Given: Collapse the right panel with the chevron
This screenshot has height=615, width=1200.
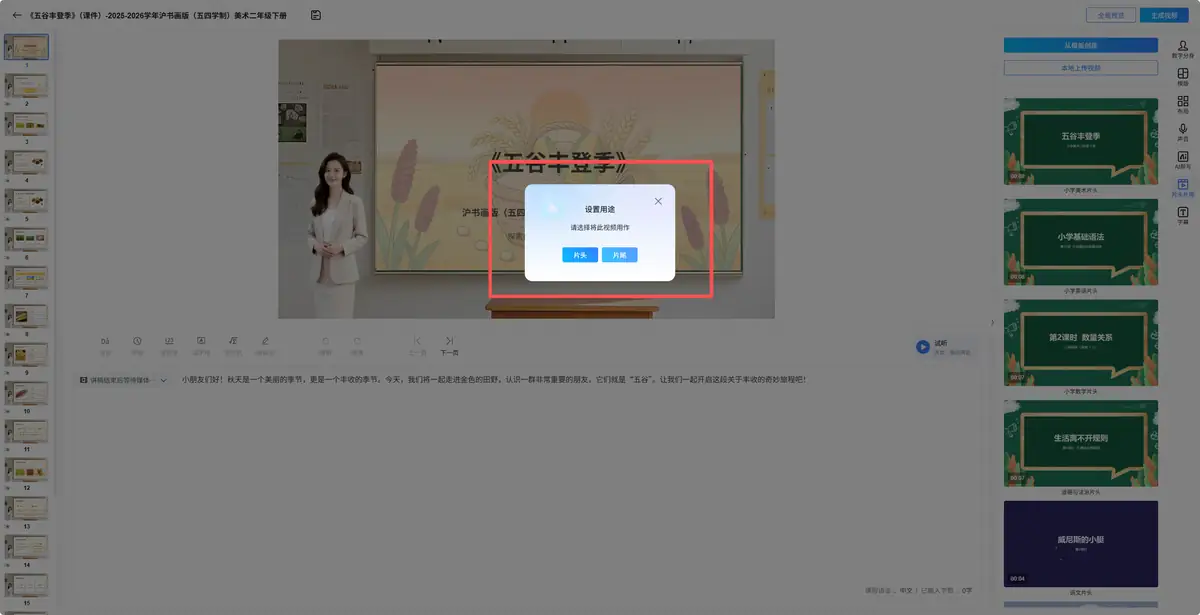Looking at the screenshot, I should 992,322.
